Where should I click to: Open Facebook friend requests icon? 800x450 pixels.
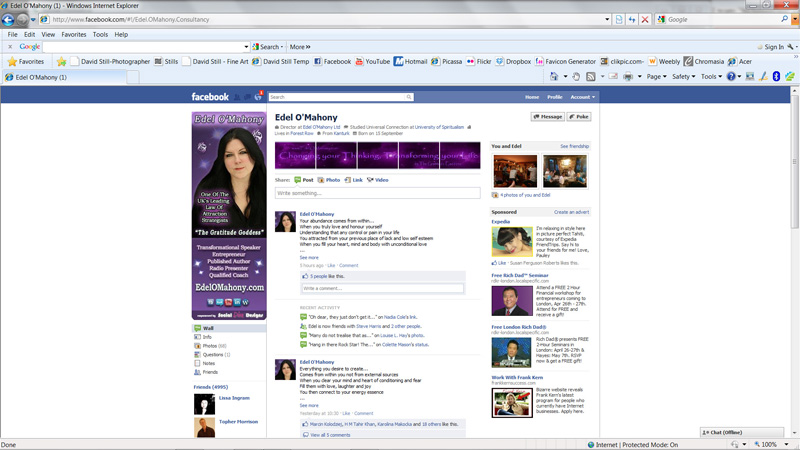237,97
